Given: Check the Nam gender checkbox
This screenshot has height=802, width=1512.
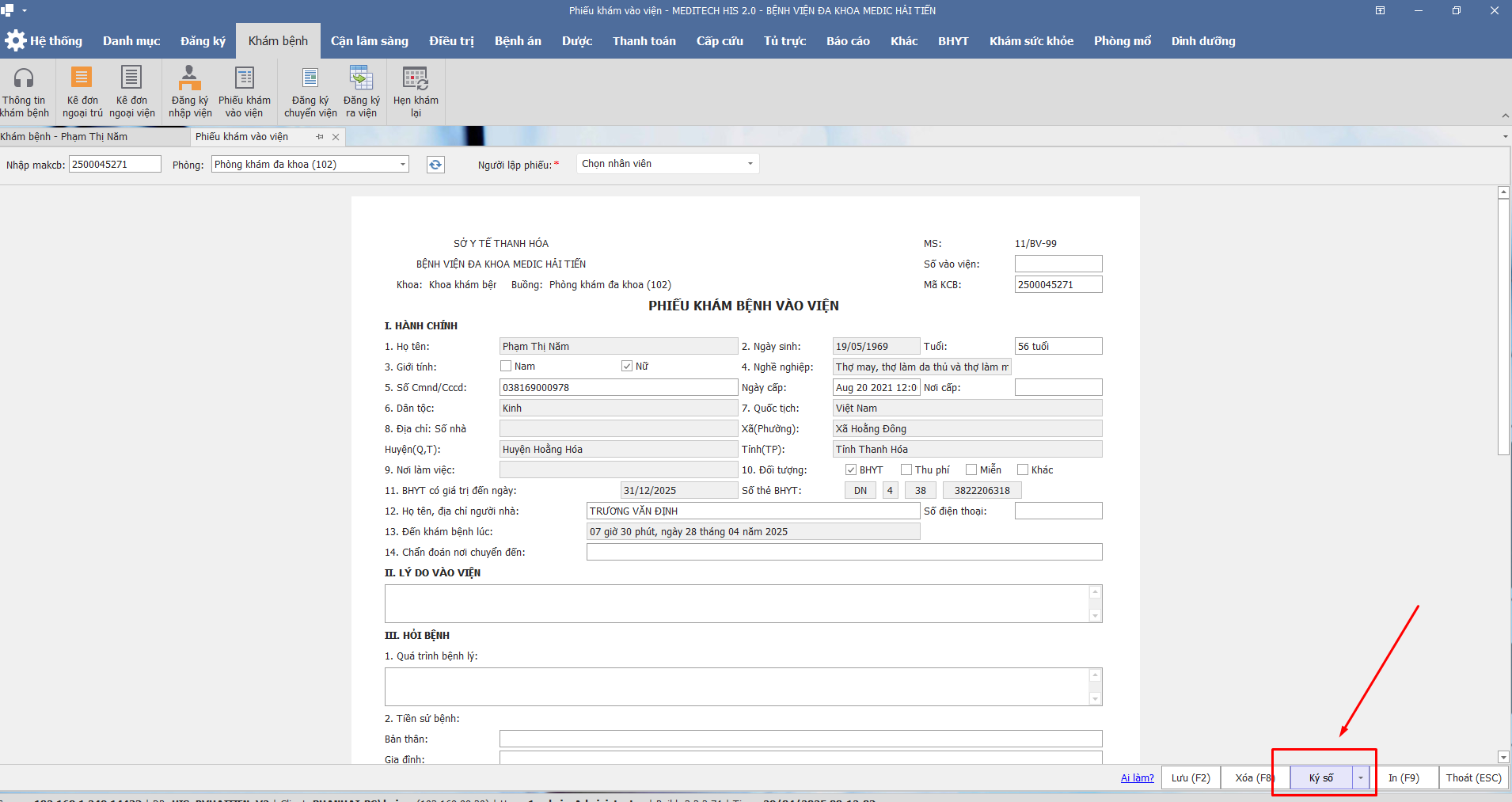Looking at the screenshot, I should tap(506, 367).
